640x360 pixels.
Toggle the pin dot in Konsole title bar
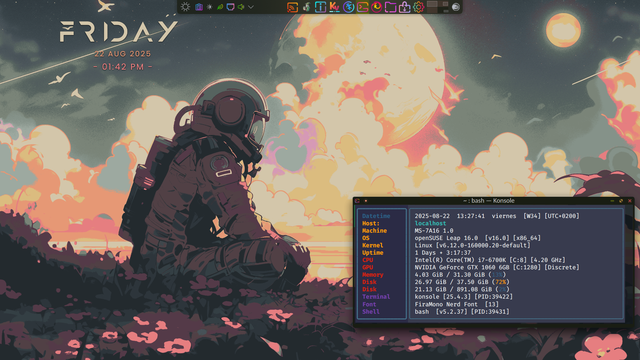point(366,201)
